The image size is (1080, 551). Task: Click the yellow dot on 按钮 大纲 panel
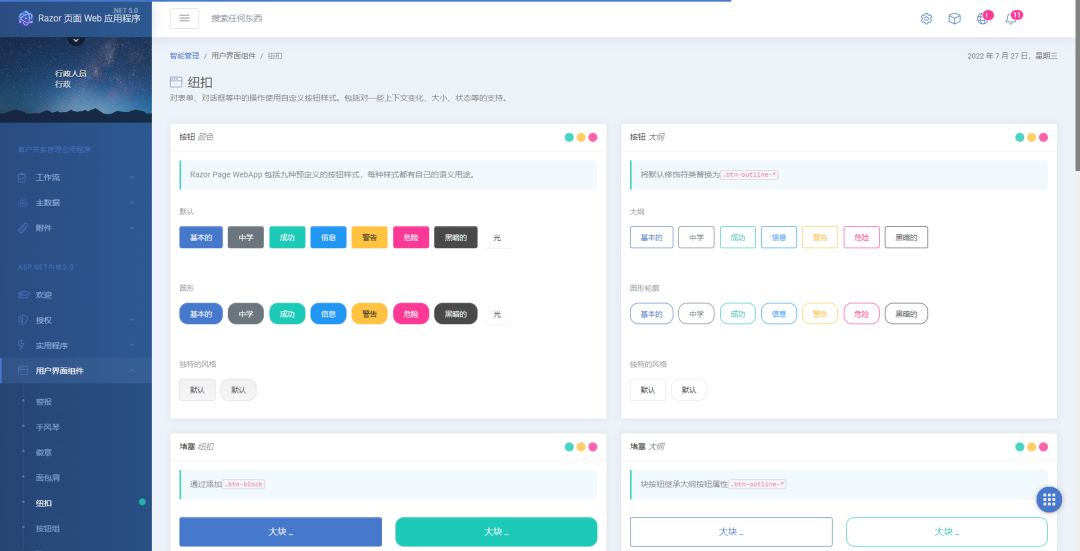coord(1031,137)
